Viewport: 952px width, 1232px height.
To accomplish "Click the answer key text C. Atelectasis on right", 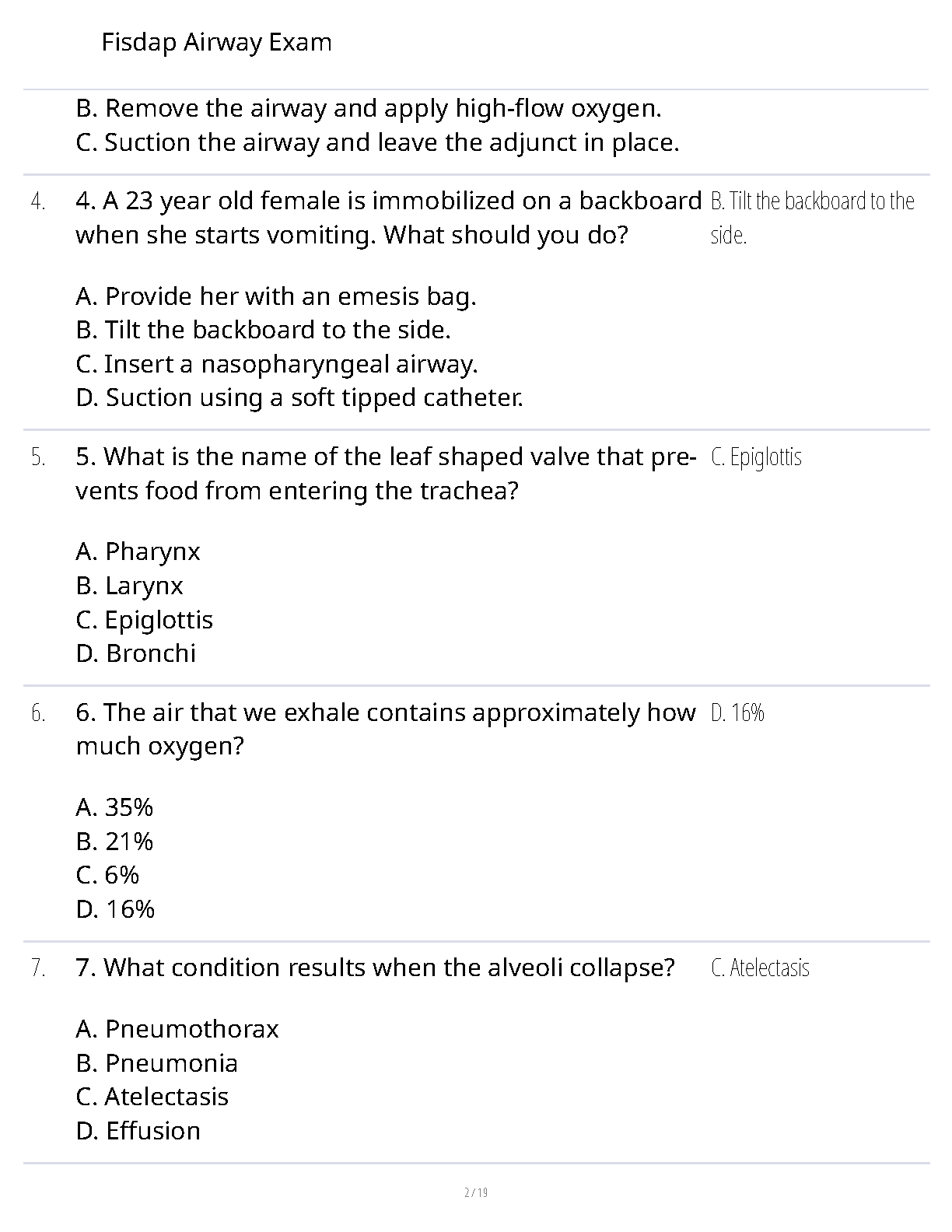I will coord(760,968).
